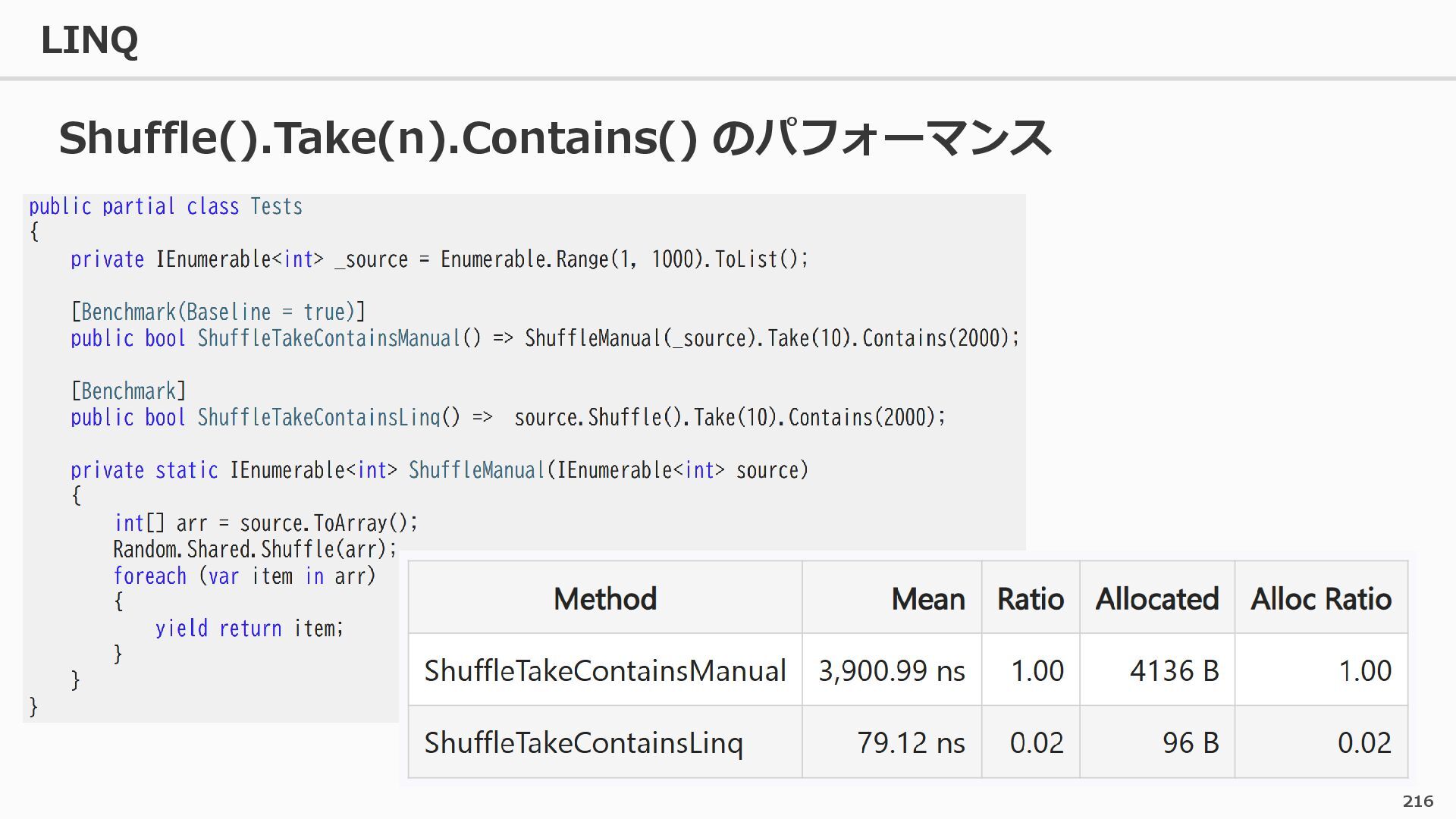Select the ShuffleTakeContainsManual table row cell
Viewport: 1456px width, 819px height.
[x=604, y=670]
